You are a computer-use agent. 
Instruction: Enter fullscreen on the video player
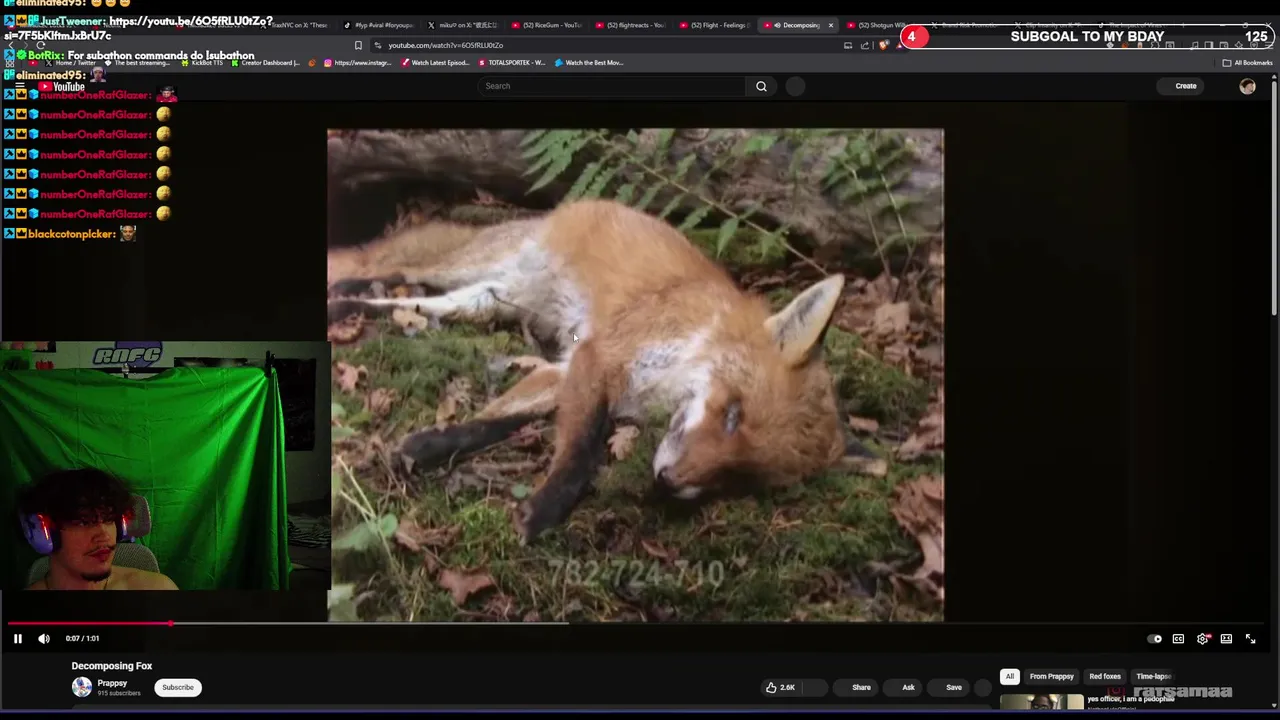tap(1250, 639)
